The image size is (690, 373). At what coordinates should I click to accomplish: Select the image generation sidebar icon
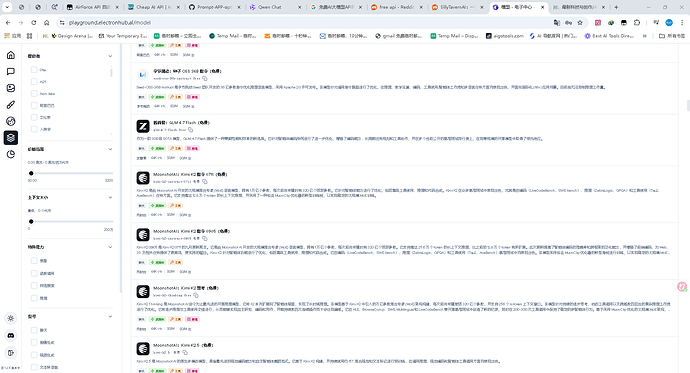coord(11,88)
